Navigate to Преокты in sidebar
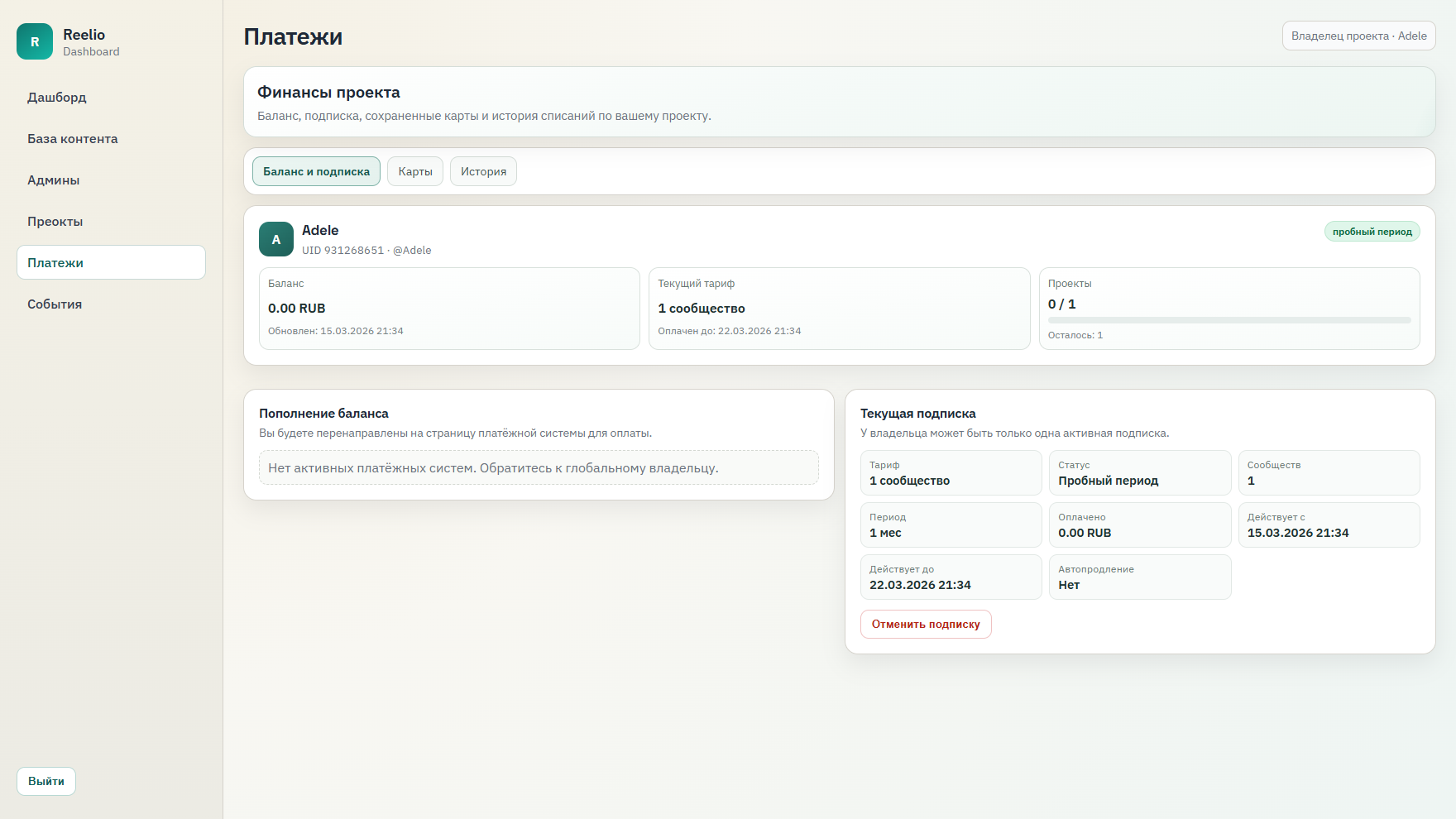 (55, 222)
